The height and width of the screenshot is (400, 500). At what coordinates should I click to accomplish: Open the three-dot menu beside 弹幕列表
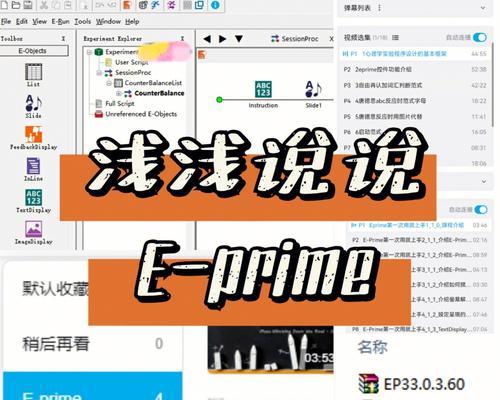coord(379,8)
